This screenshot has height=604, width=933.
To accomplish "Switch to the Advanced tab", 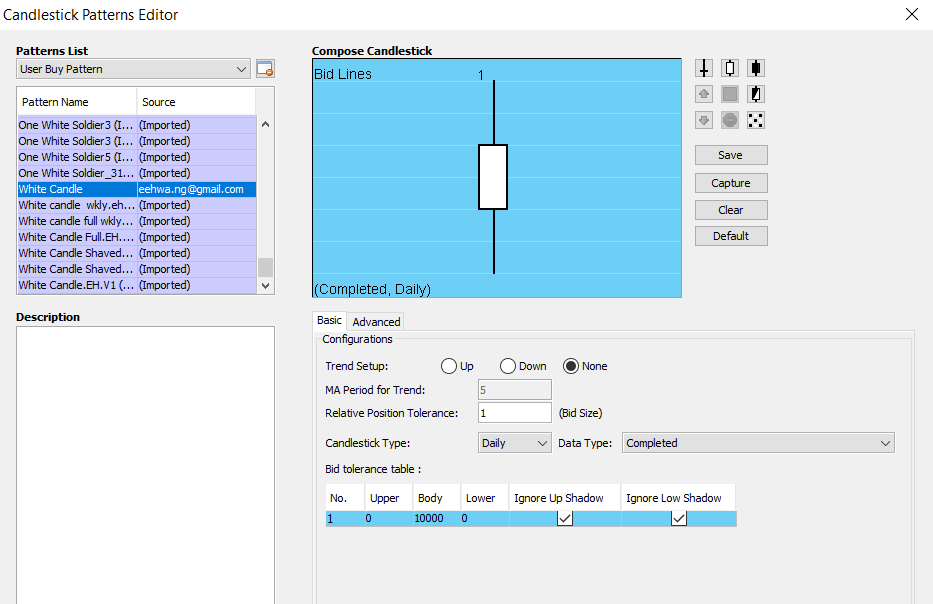I will 376,321.
